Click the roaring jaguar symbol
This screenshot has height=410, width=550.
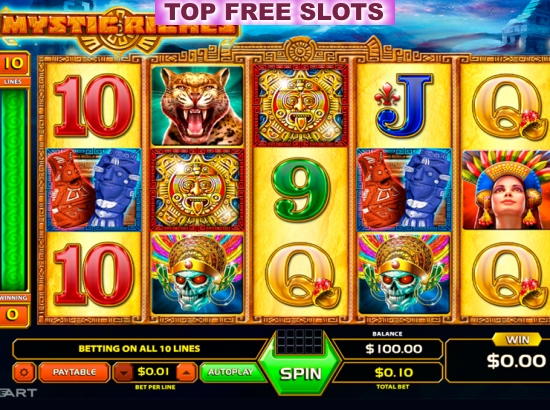tap(197, 106)
